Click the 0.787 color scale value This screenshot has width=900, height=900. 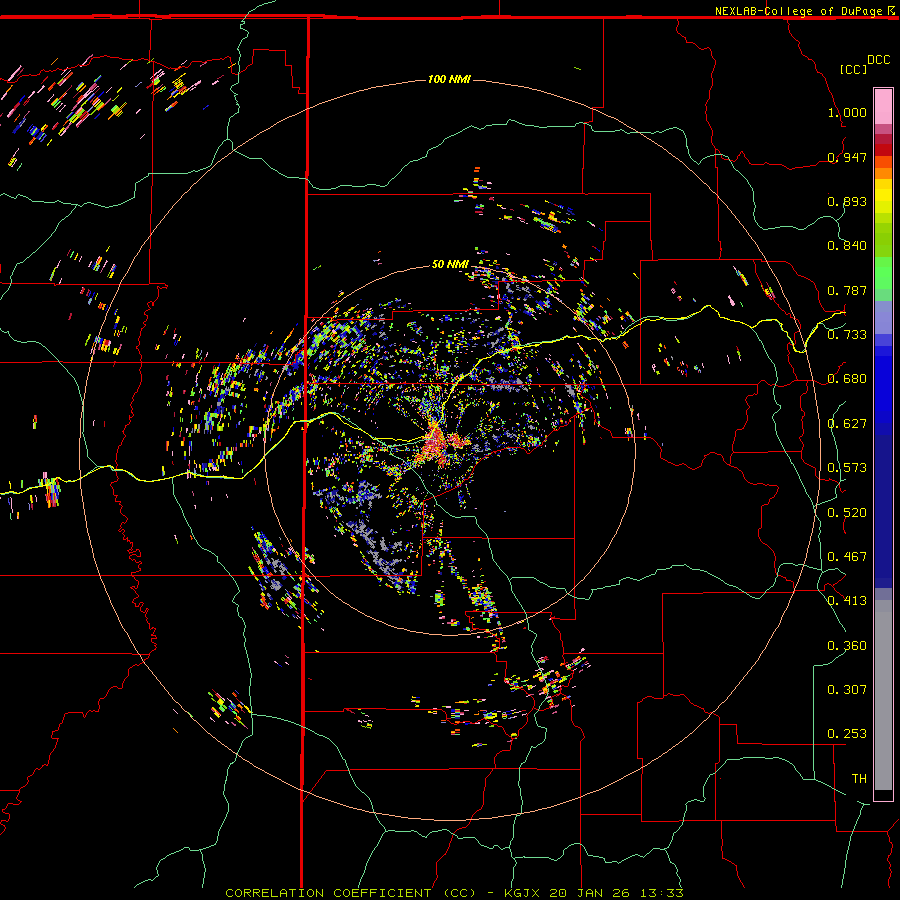[x=847, y=290]
